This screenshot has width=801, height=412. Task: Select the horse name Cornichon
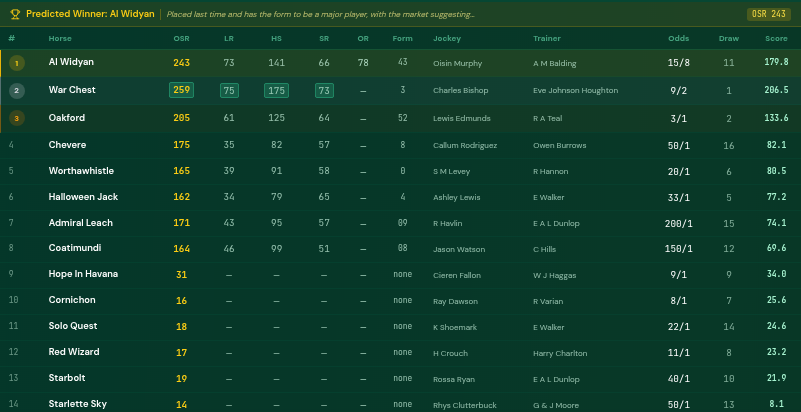coord(72,300)
